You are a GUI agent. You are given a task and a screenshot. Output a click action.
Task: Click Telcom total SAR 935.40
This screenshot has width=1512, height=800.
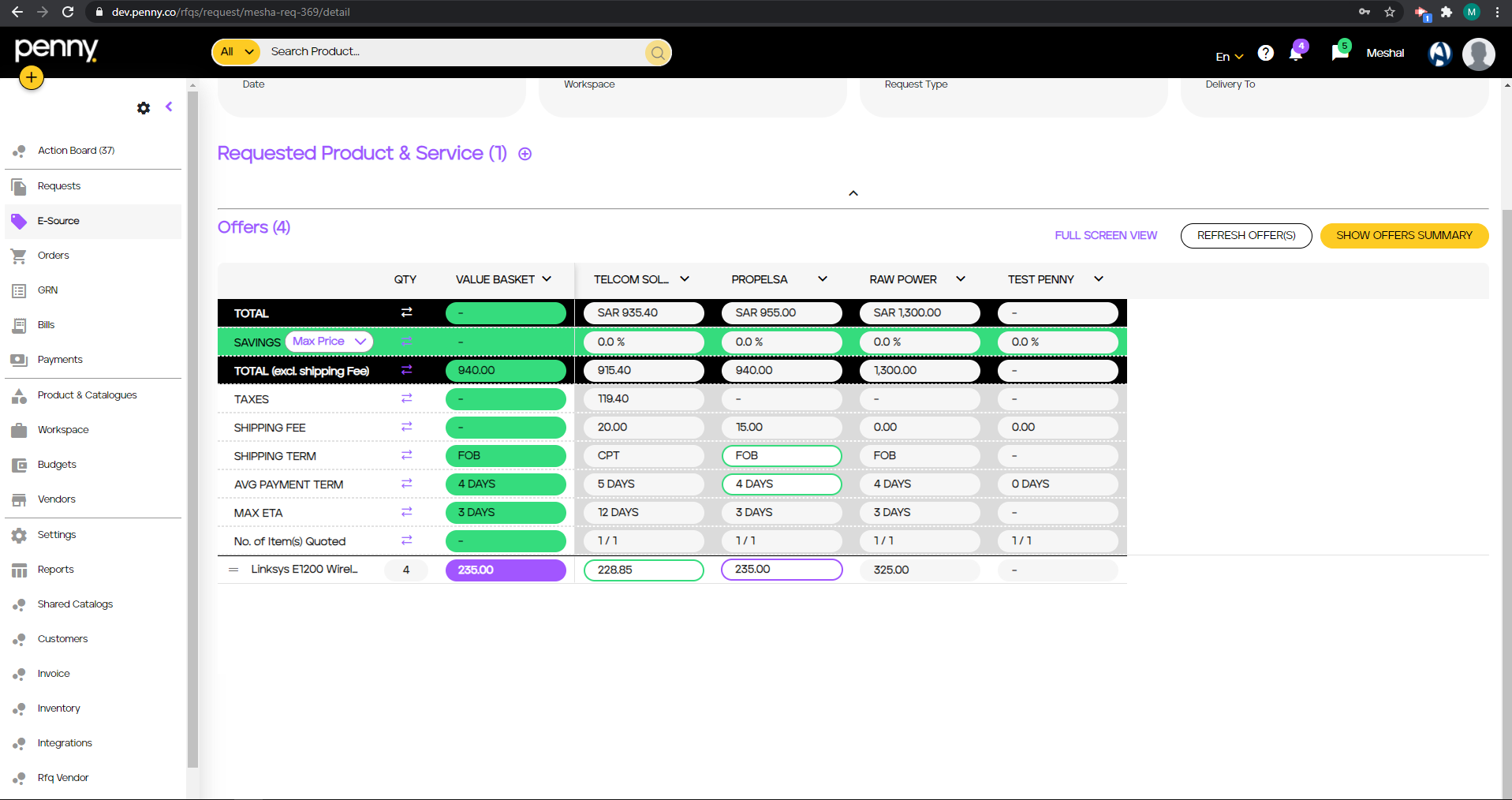[644, 312]
